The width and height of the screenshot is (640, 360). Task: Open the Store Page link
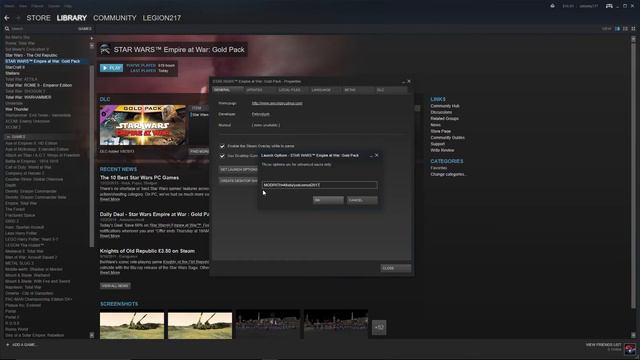click(x=440, y=131)
